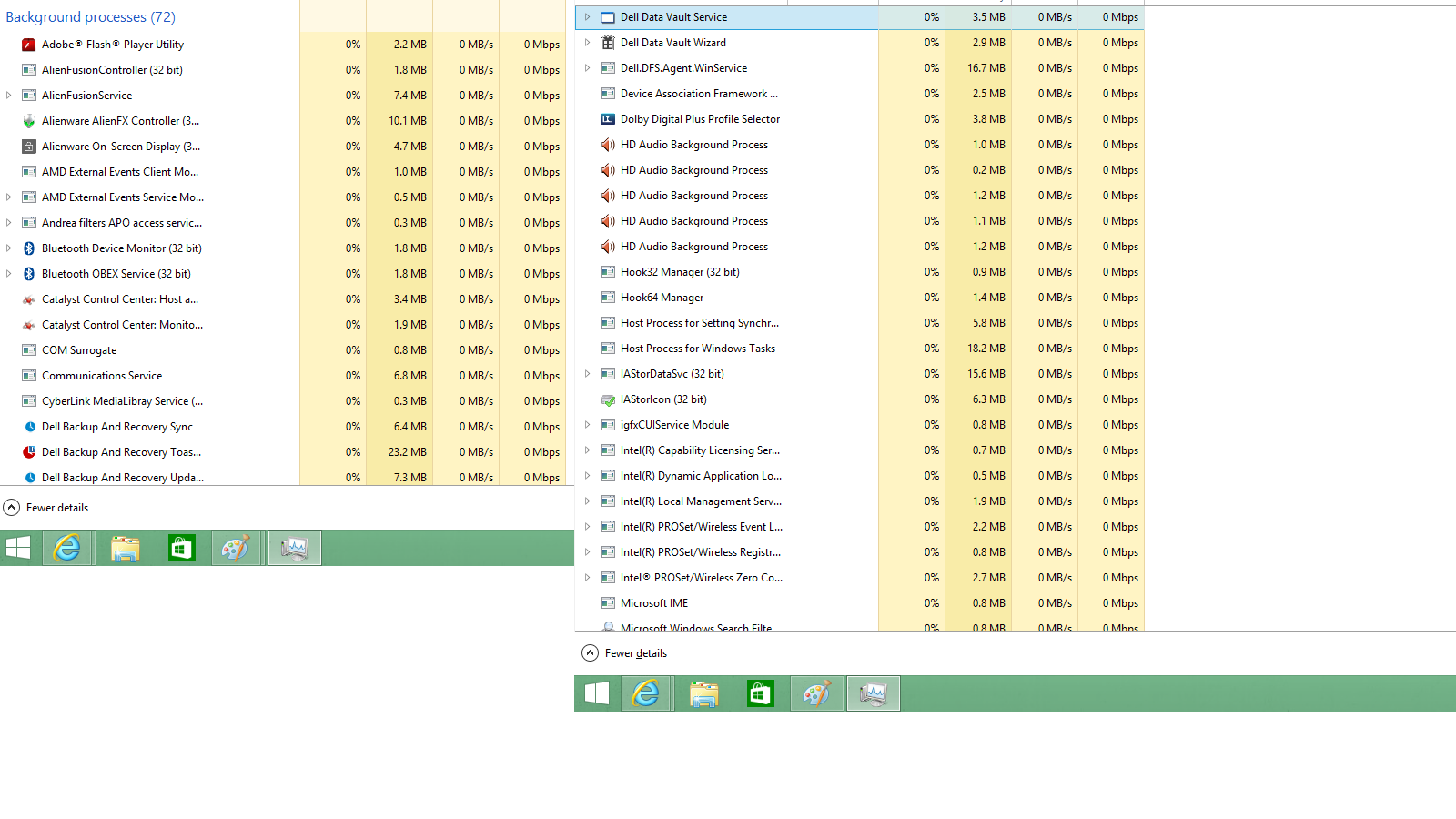This screenshot has height=819, width=1456.
Task: Expand the AlienFusionService process group
Action: point(9,96)
